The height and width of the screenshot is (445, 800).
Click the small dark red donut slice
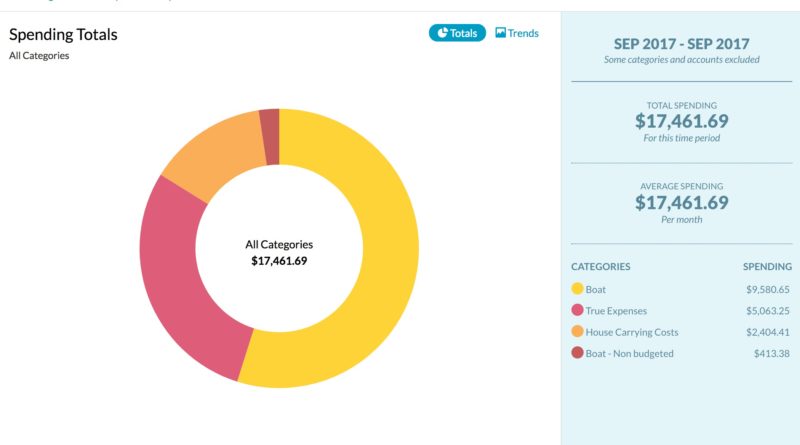(269, 123)
